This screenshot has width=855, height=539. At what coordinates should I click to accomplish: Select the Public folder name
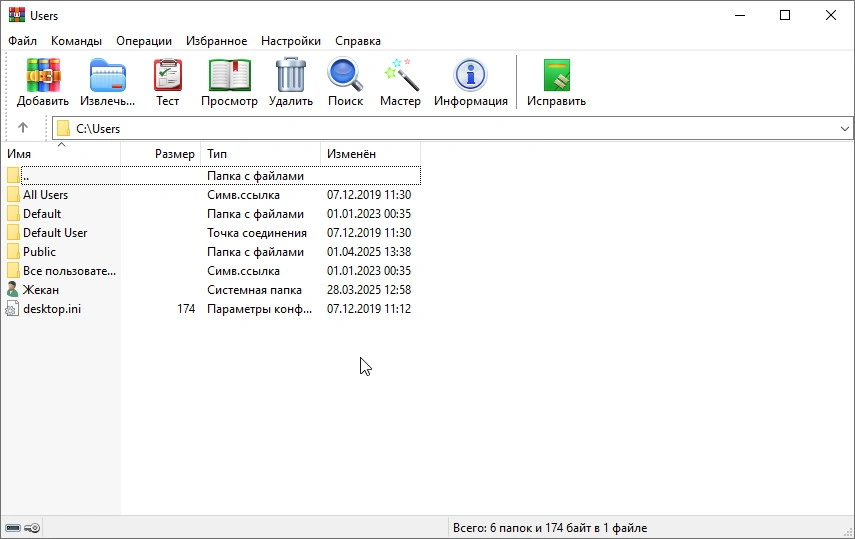click(39, 251)
